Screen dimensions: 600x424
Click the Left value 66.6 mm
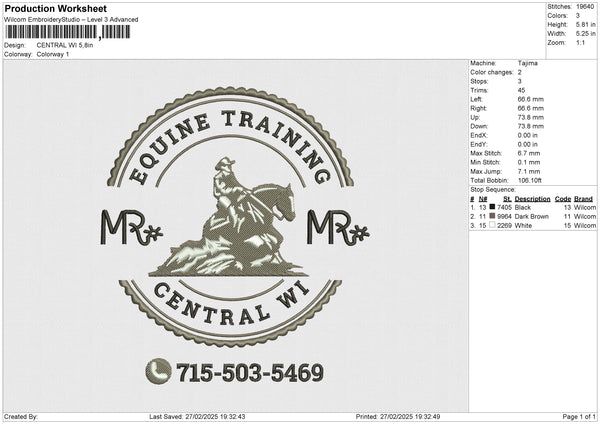(530, 99)
